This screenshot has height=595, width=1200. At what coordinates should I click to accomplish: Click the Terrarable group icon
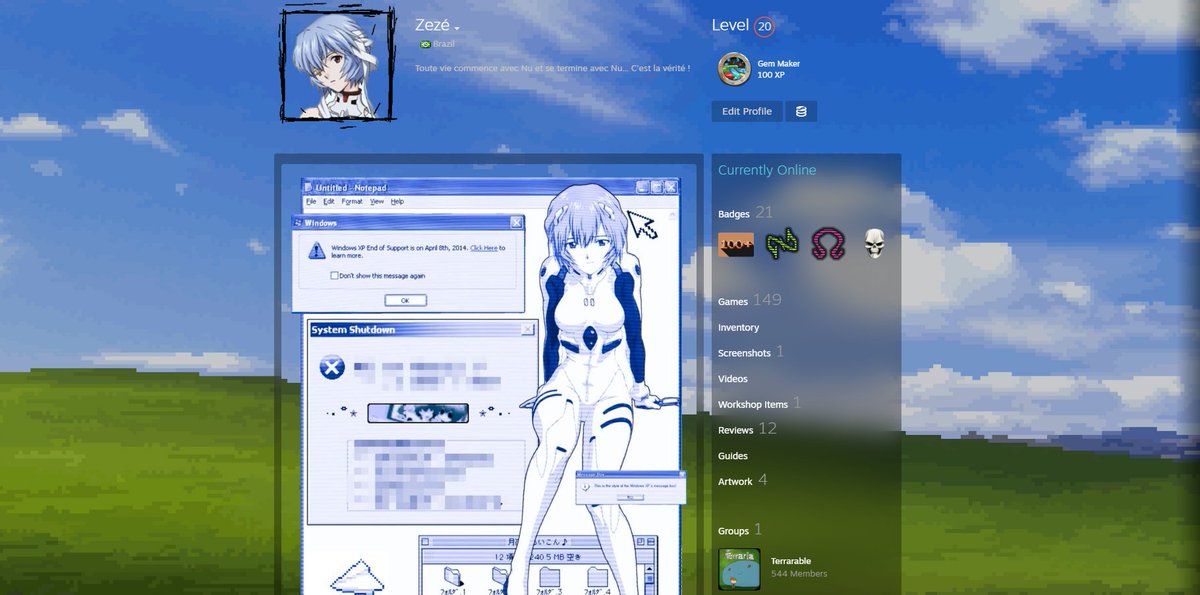click(x=739, y=568)
